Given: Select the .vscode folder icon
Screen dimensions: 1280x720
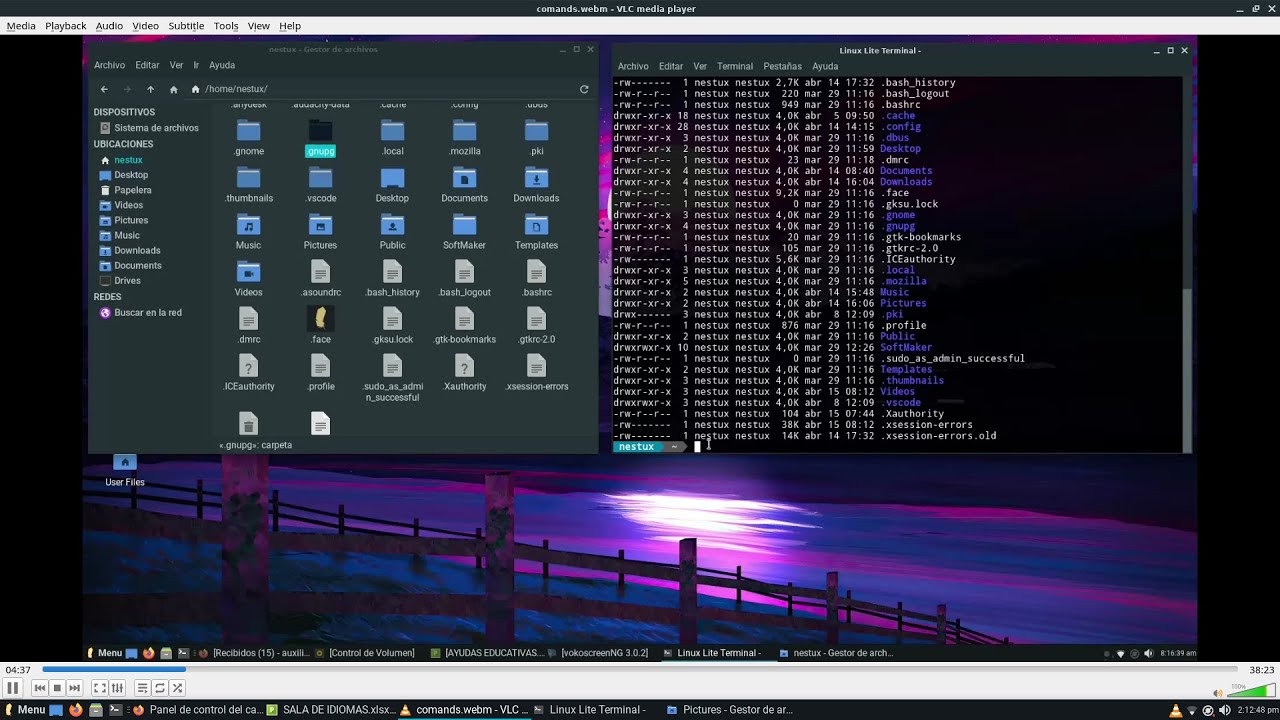Looking at the screenshot, I should pyautogui.click(x=320, y=185).
